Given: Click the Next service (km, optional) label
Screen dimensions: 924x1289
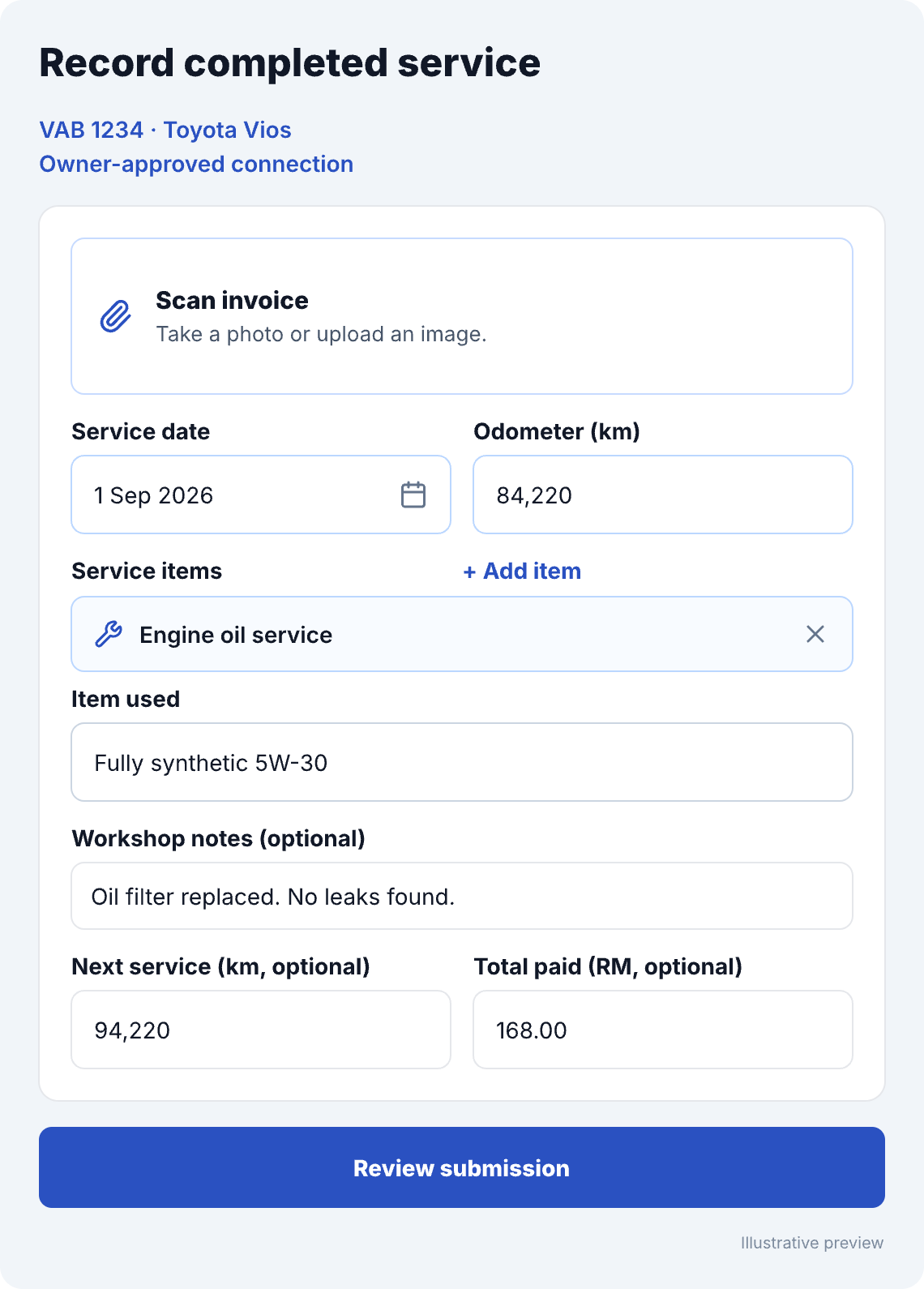Looking at the screenshot, I should pyautogui.click(x=220, y=966).
